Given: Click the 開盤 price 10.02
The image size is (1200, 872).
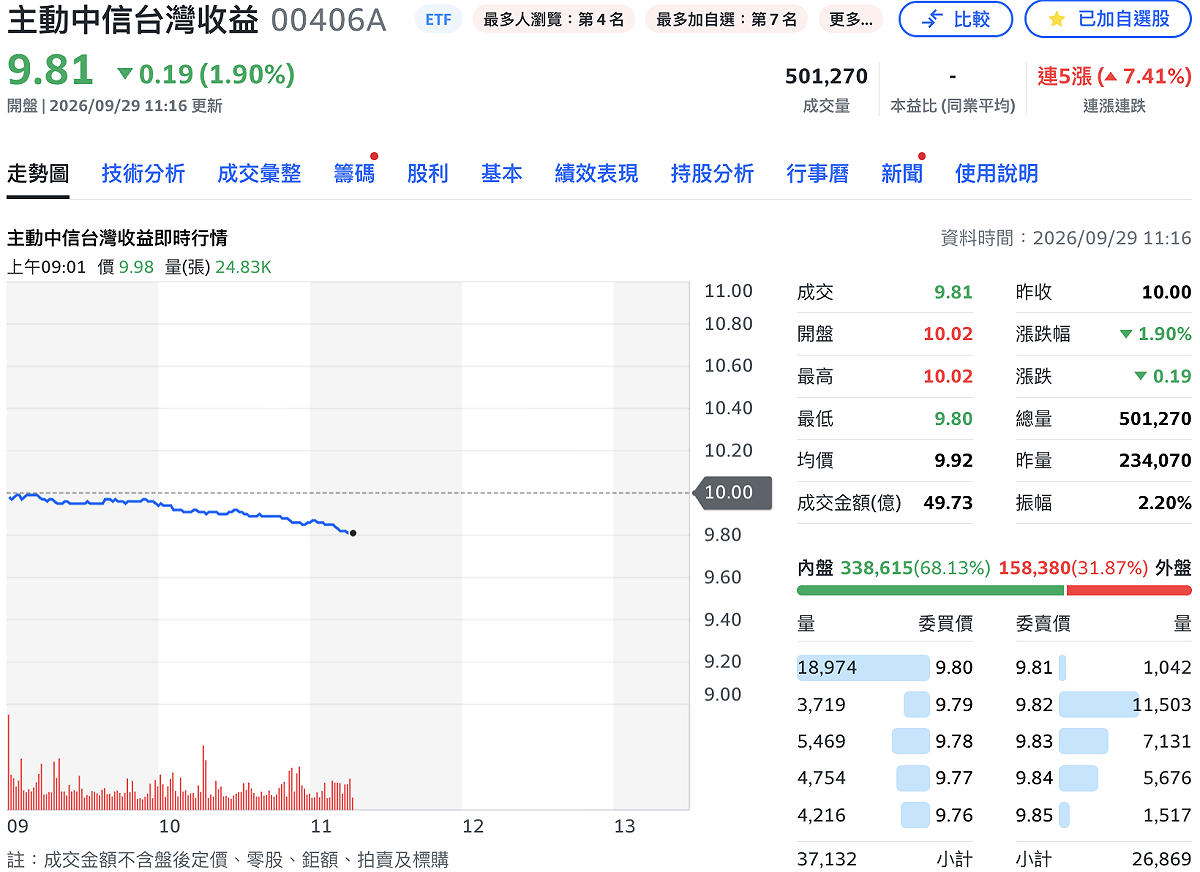Looking at the screenshot, I should click(948, 334).
